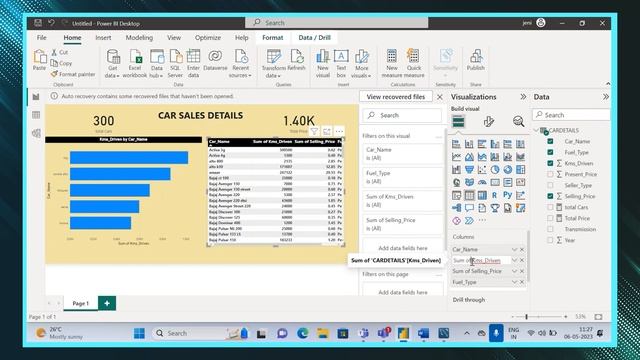This screenshot has width=640, height=360.
Task: Check the Transmission field
Action: pyautogui.click(x=550, y=229)
